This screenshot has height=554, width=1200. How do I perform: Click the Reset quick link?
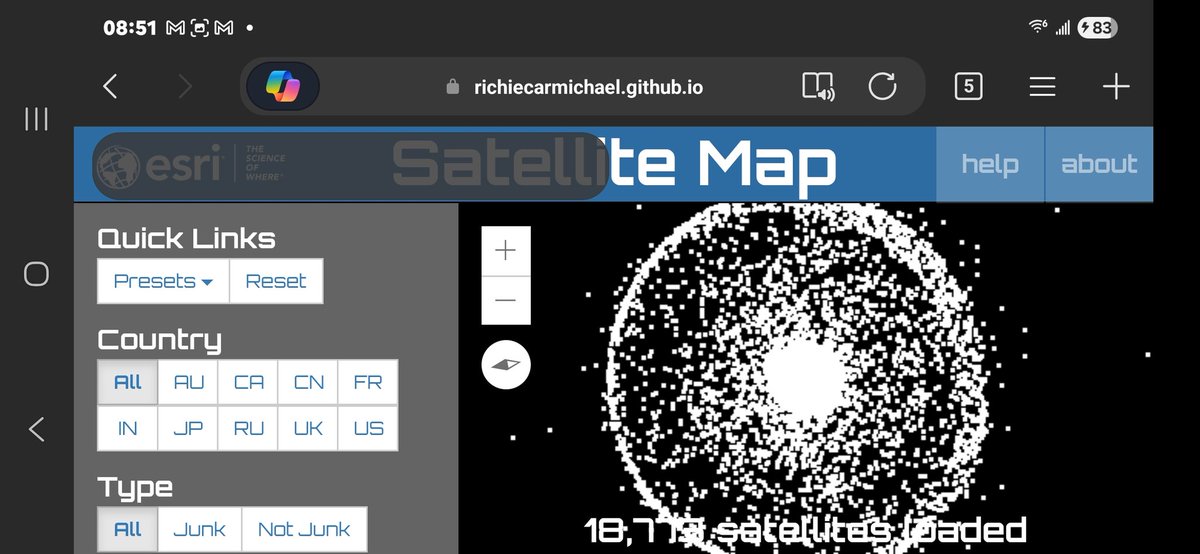point(276,281)
